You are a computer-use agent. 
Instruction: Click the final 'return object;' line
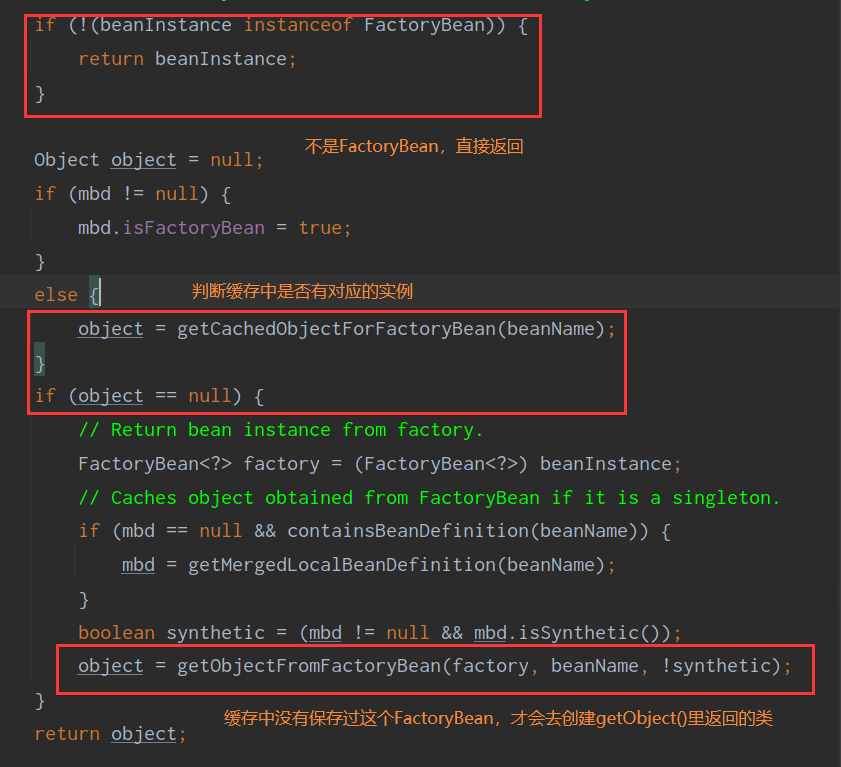click(110, 734)
